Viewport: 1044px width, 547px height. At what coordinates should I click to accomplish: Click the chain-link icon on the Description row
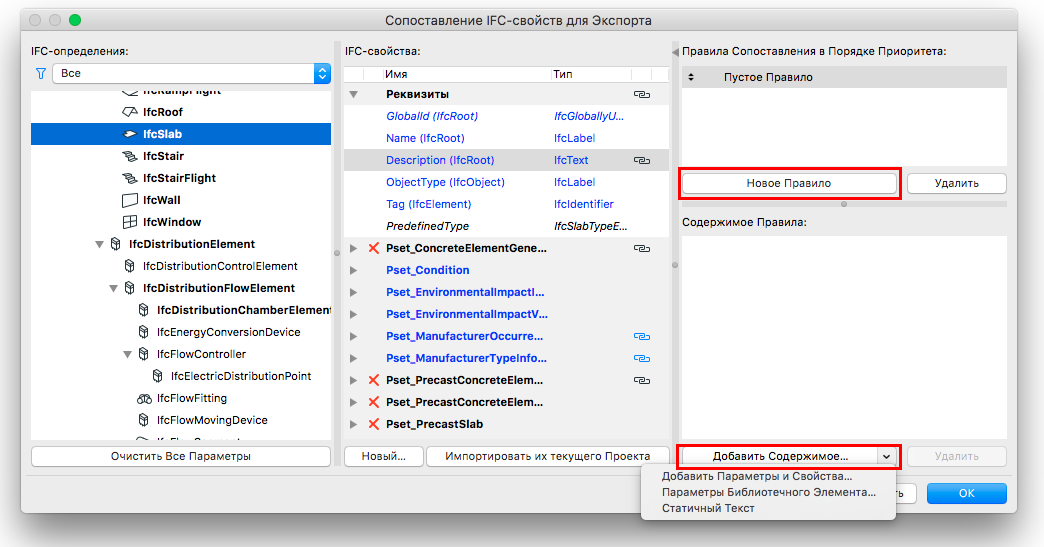(x=642, y=160)
